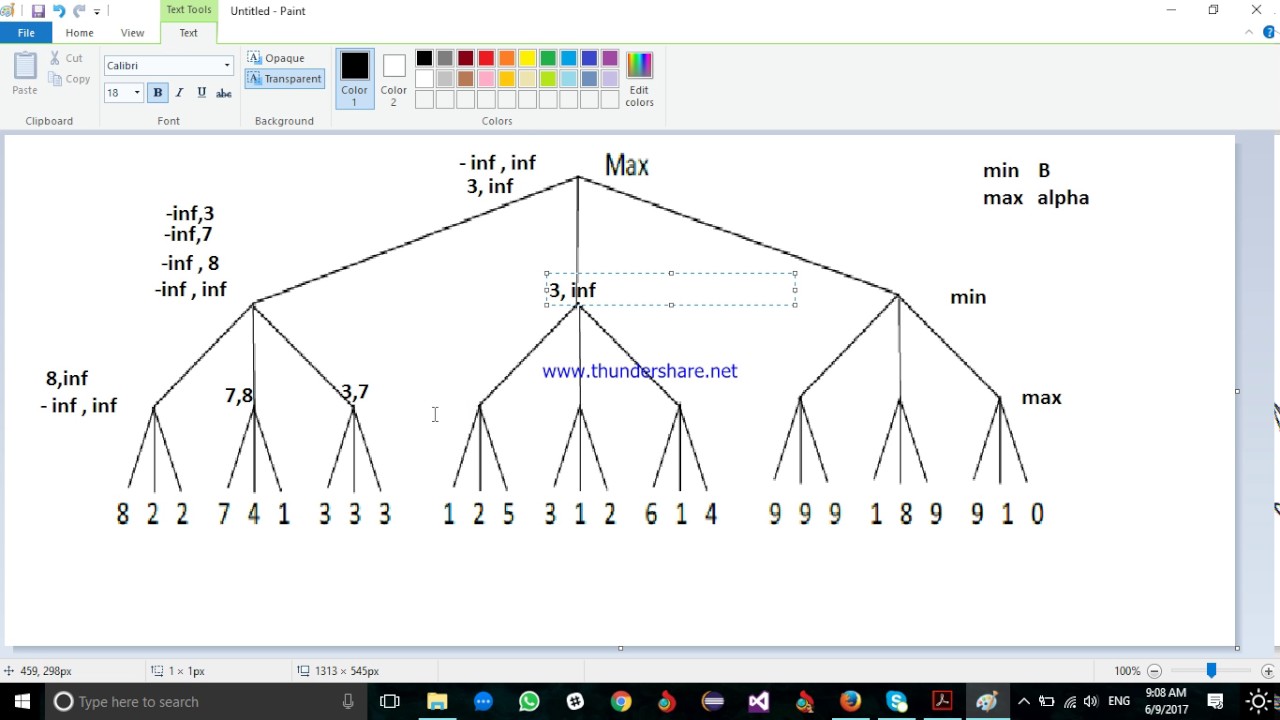The image size is (1280, 720).
Task: Select the Color 2 box
Action: coord(394,79)
